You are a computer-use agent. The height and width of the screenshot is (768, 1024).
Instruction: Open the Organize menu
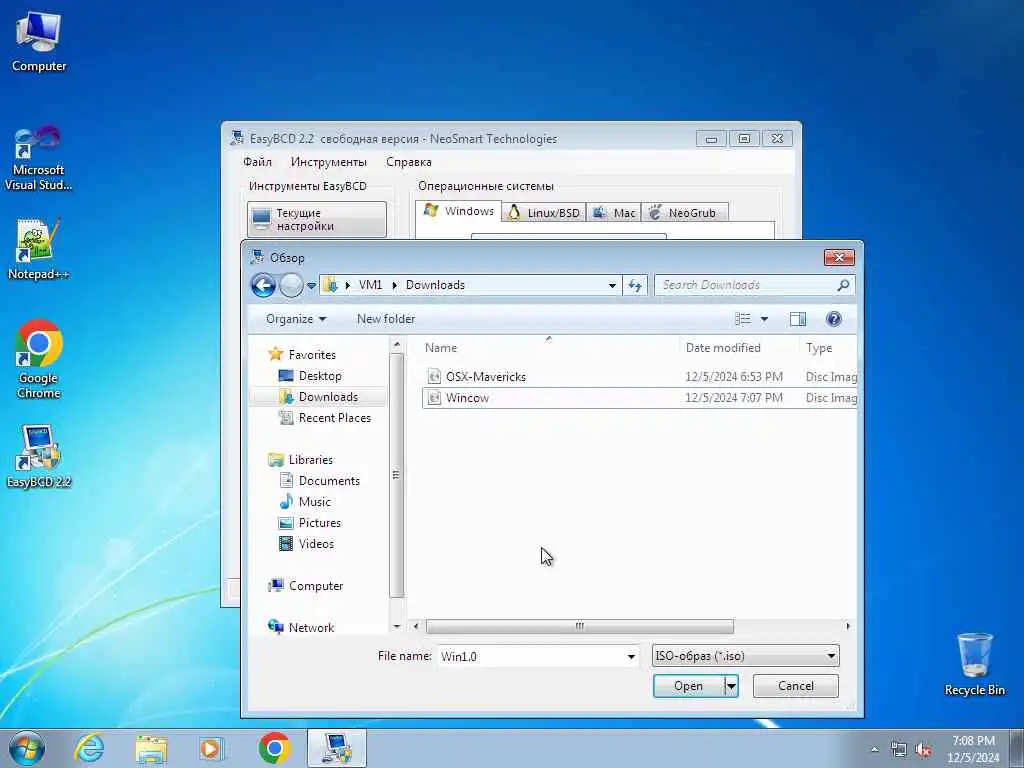[x=296, y=319]
